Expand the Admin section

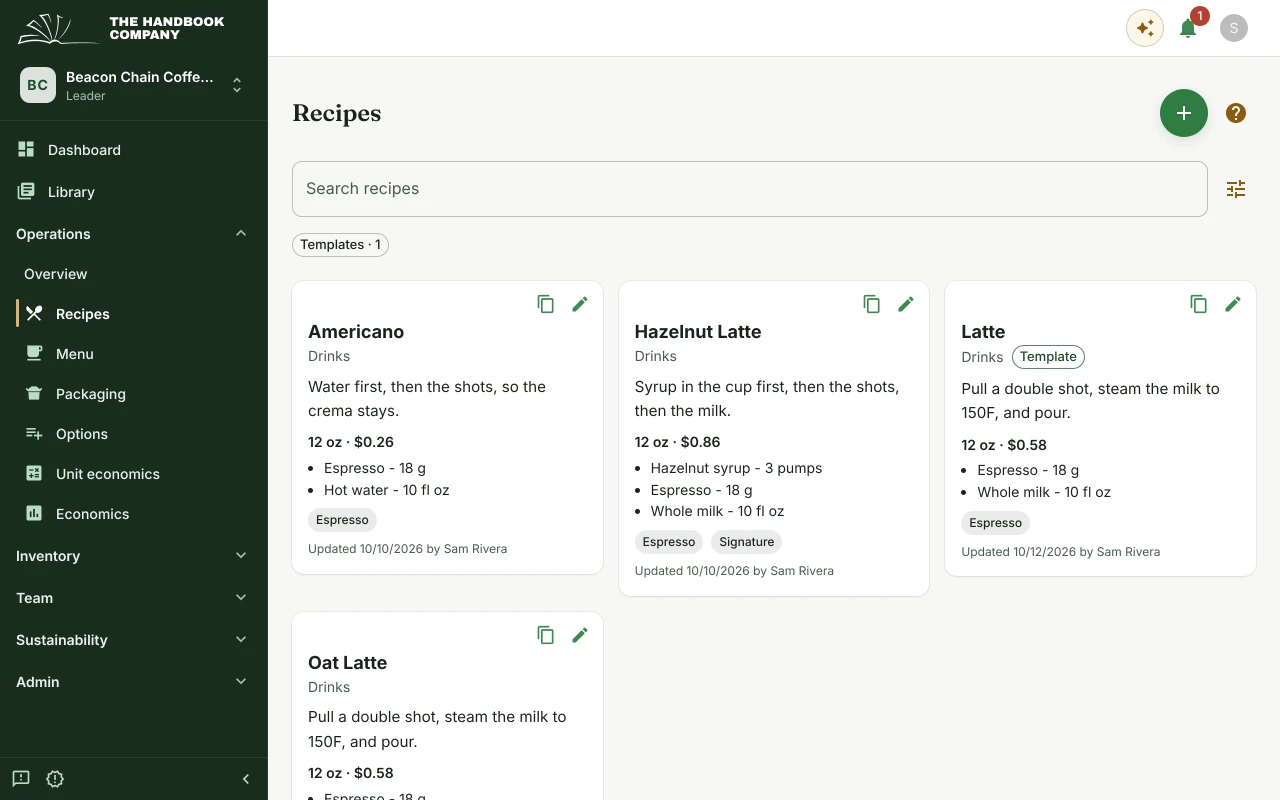point(134,682)
